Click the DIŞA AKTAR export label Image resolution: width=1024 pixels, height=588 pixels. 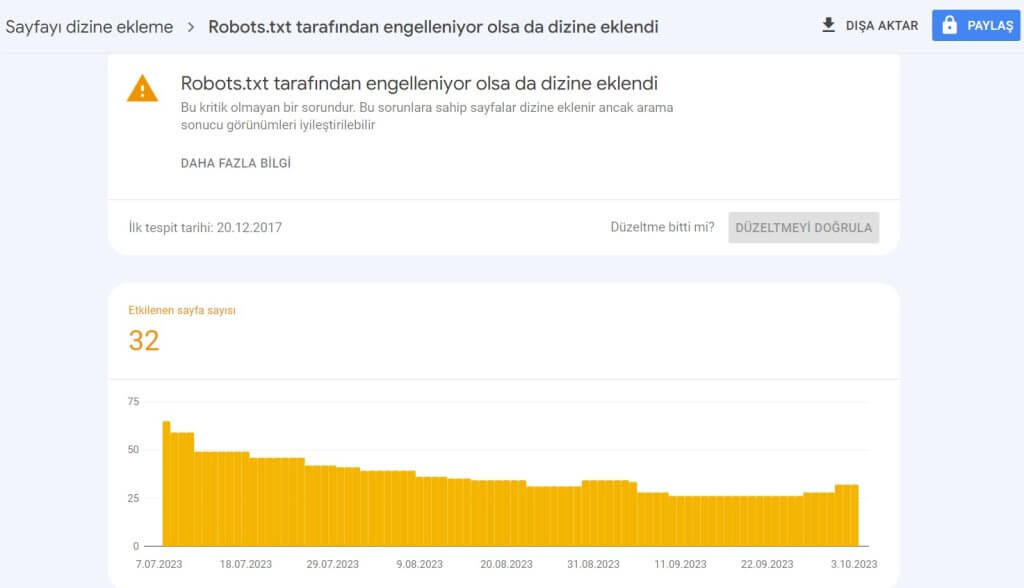882,25
